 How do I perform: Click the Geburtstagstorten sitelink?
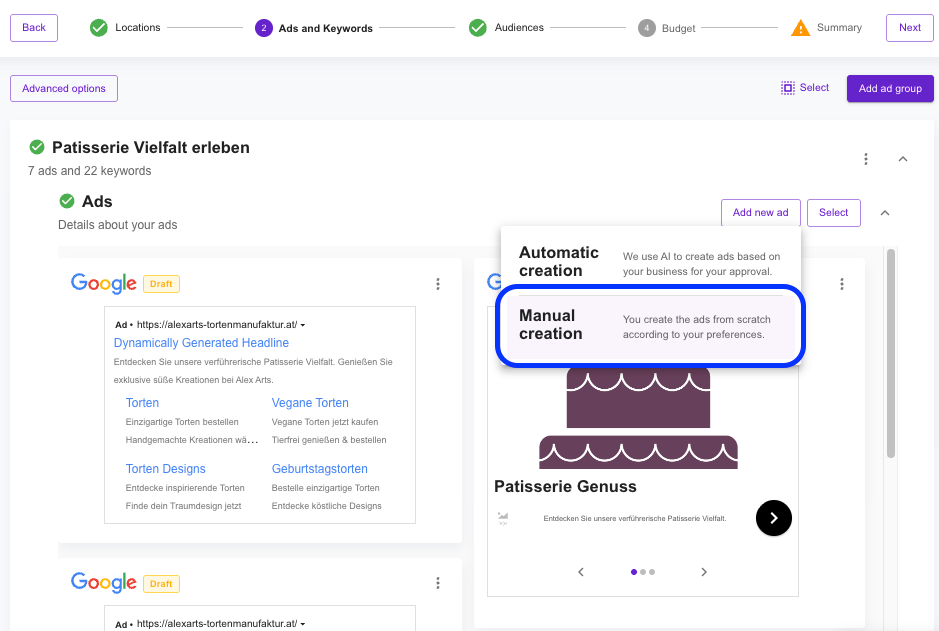pyautogui.click(x=319, y=469)
